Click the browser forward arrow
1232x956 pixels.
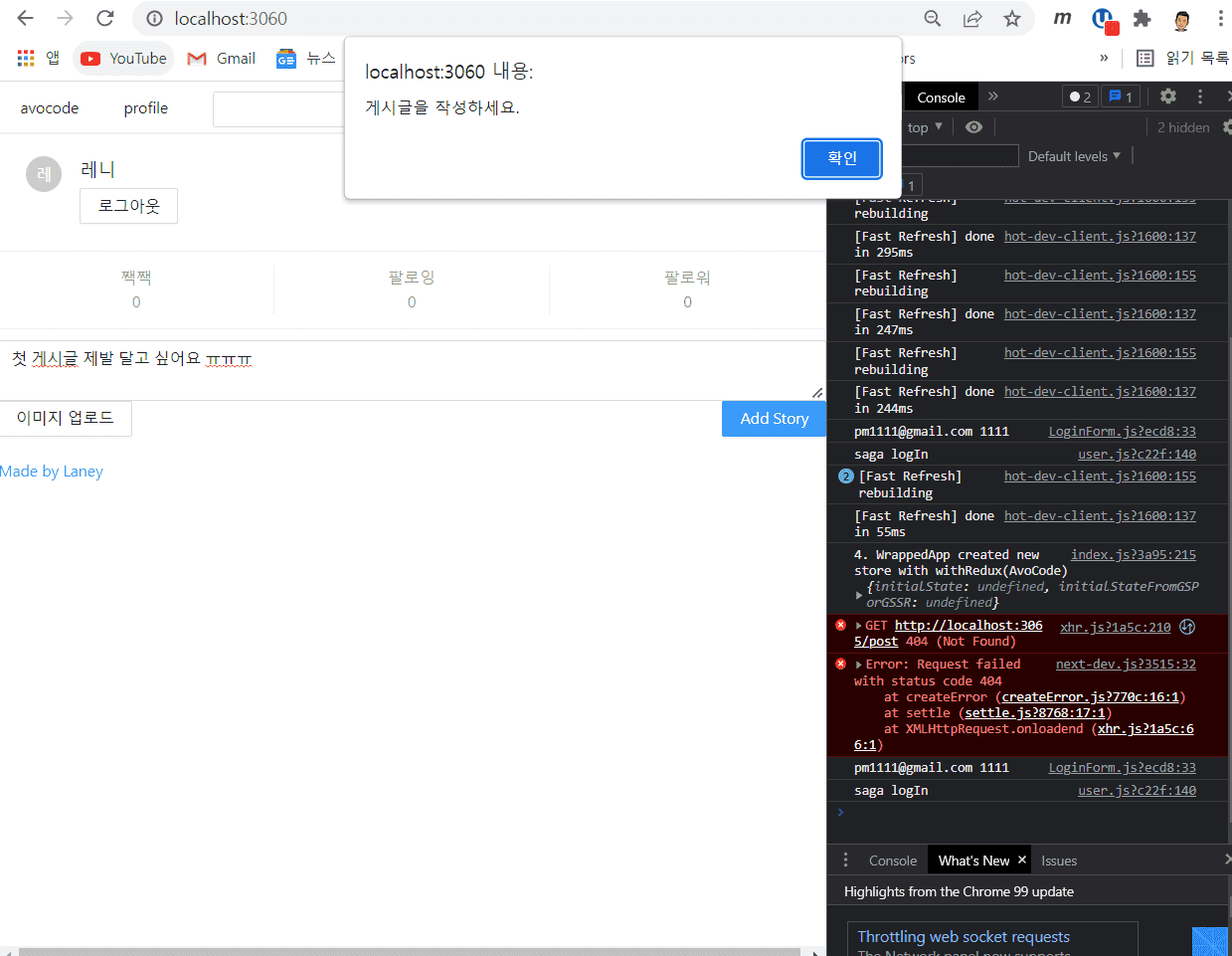pyautogui.click(x=65, y=18)
